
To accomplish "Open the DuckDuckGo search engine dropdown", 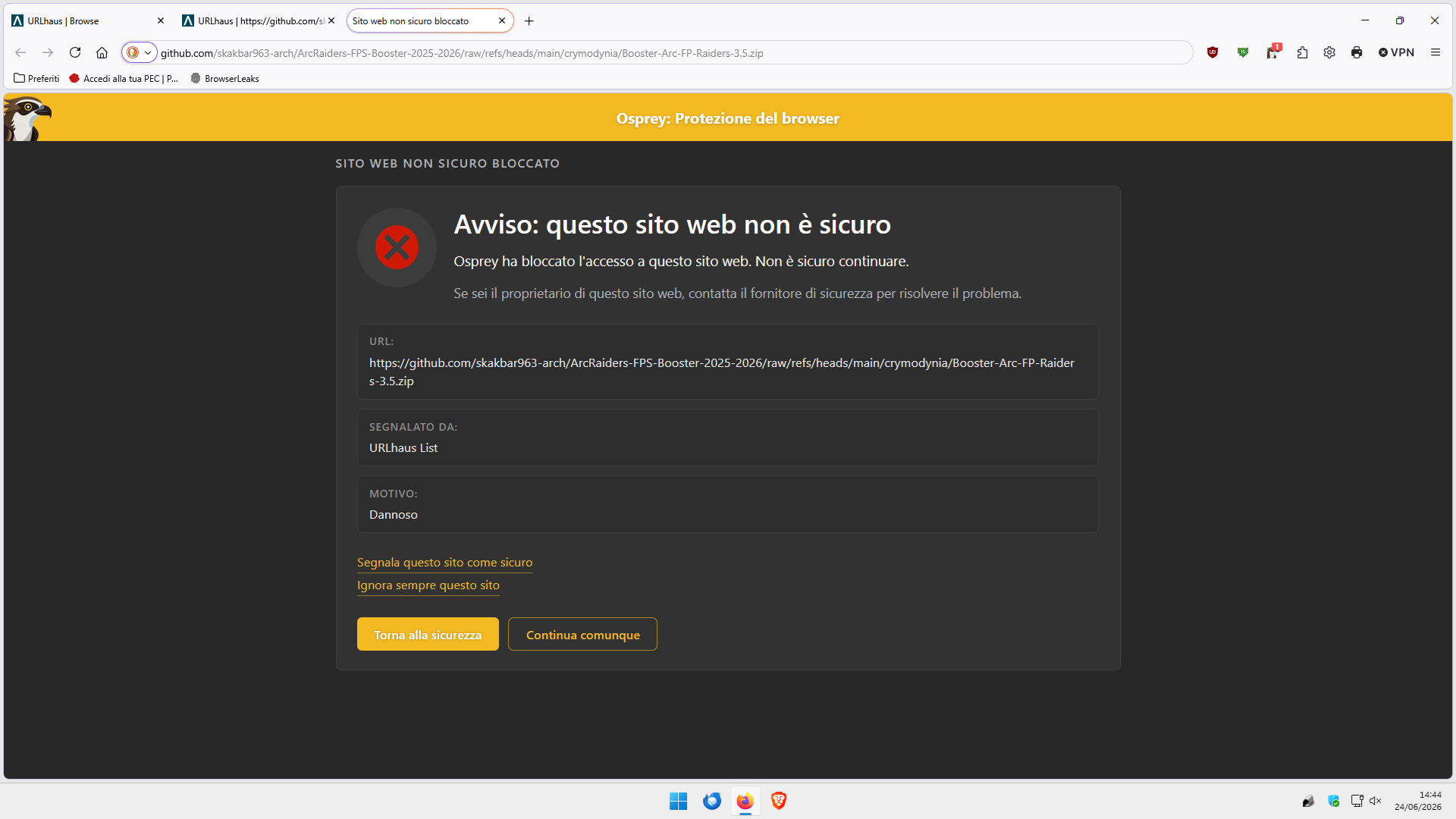I will click(140, 52).
